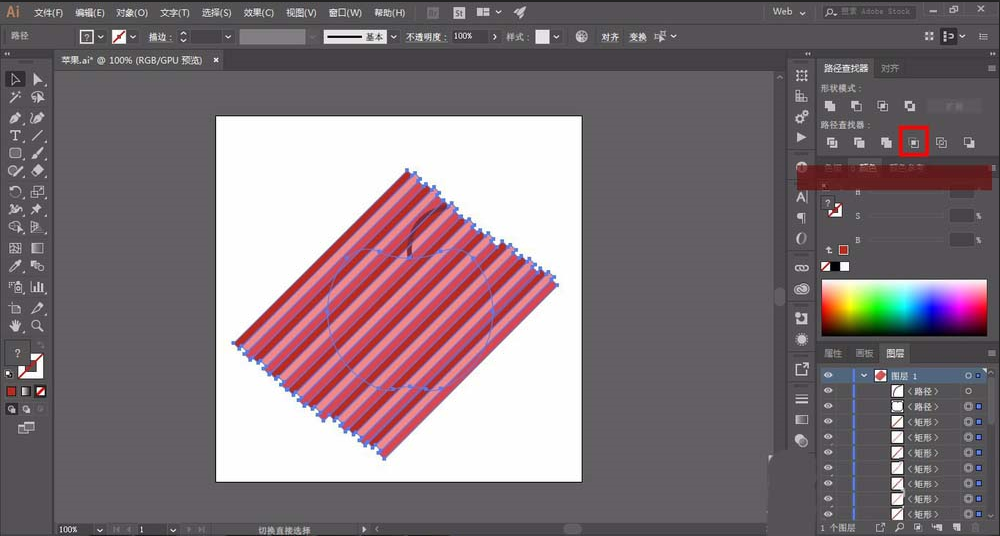This screenshot has width=1000, height=536.
Task: Open the 样式 graphic style dropdown
Action: (557, 37)
